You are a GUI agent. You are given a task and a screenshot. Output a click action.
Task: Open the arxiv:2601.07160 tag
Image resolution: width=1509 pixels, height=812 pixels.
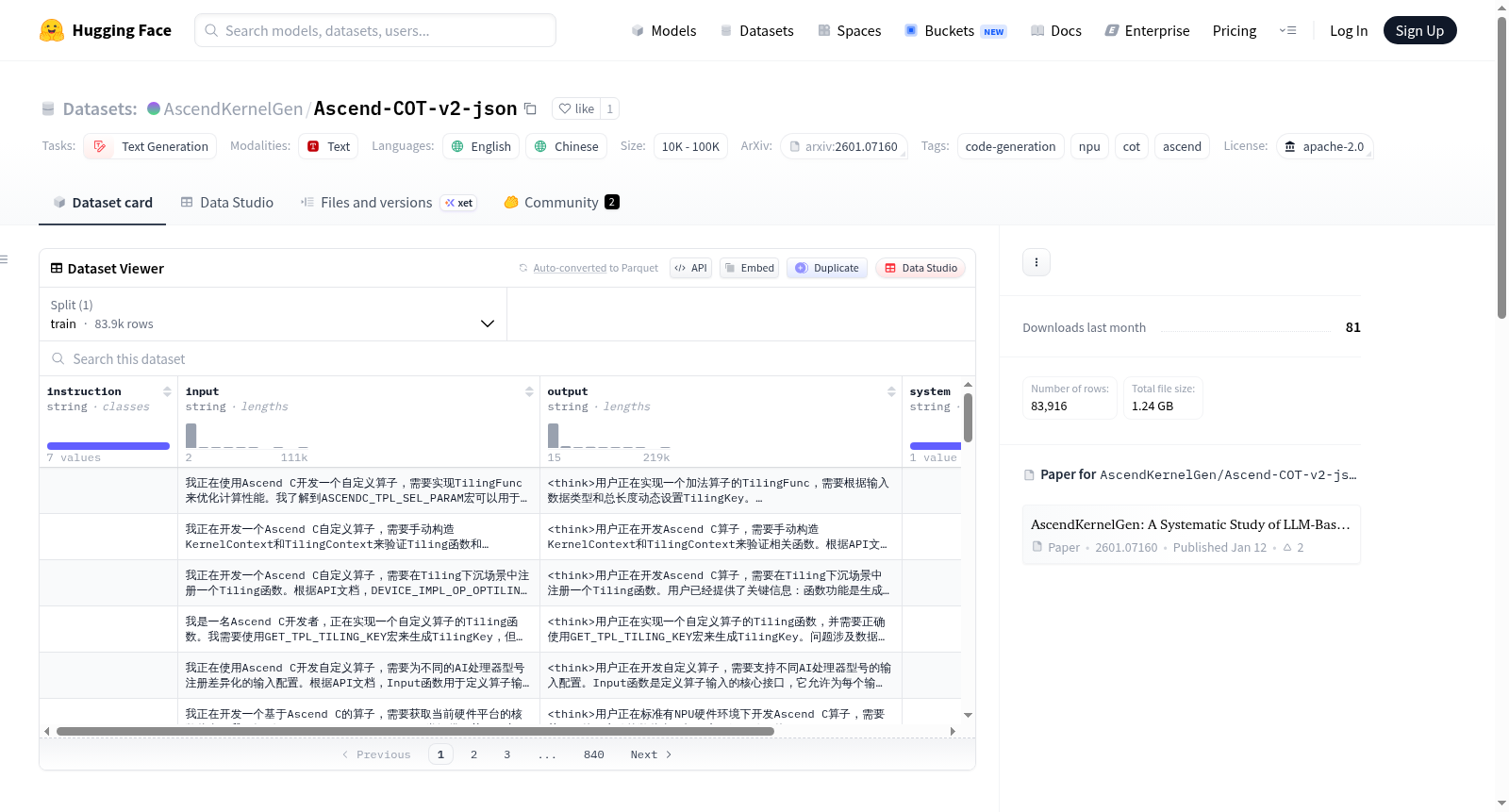pyautogui.click(x=843, y=146)
